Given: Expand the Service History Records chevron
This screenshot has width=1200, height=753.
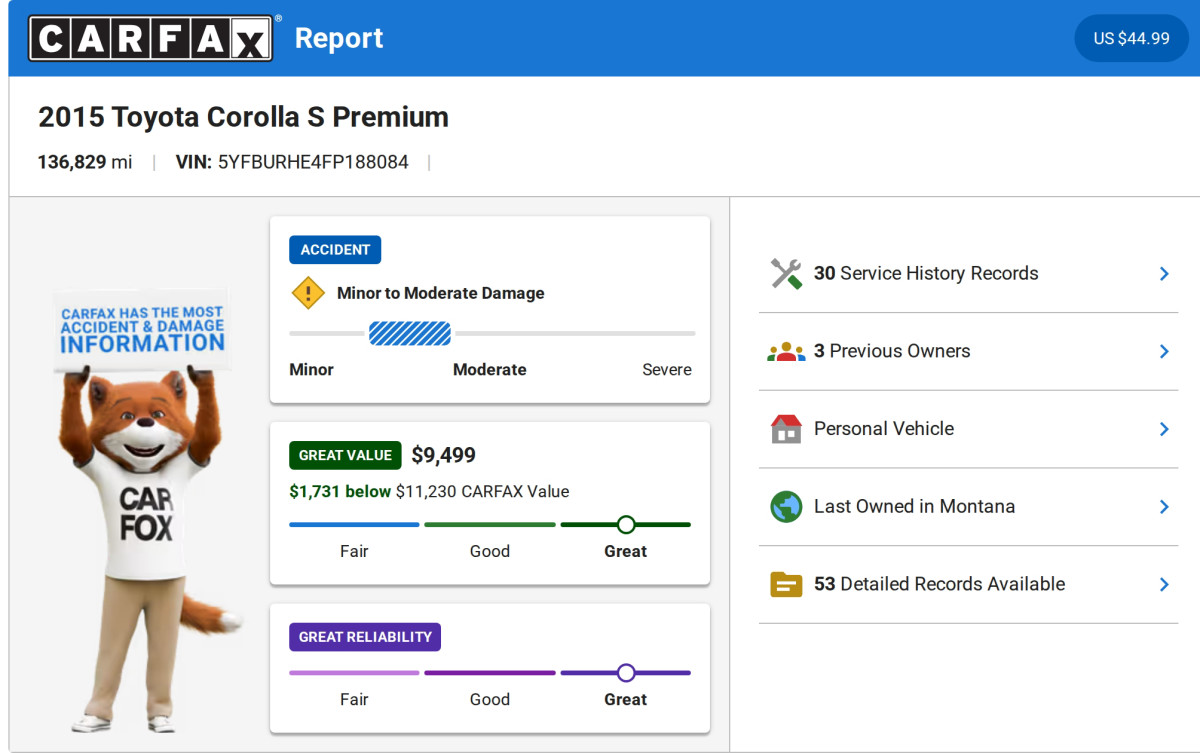Looking at the screenshot, I should tap(1163, 274).
